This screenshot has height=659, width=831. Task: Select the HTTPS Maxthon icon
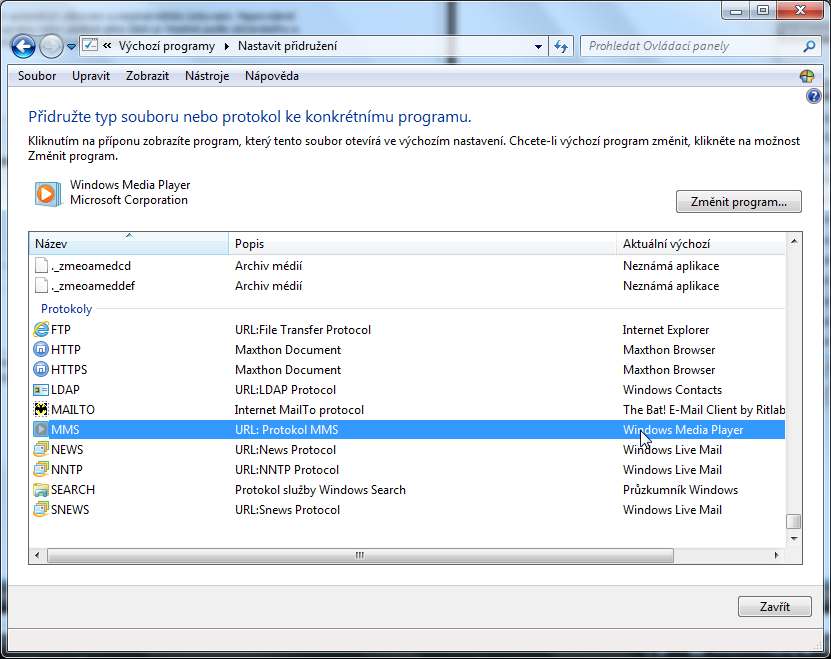[x=41, y=370]
